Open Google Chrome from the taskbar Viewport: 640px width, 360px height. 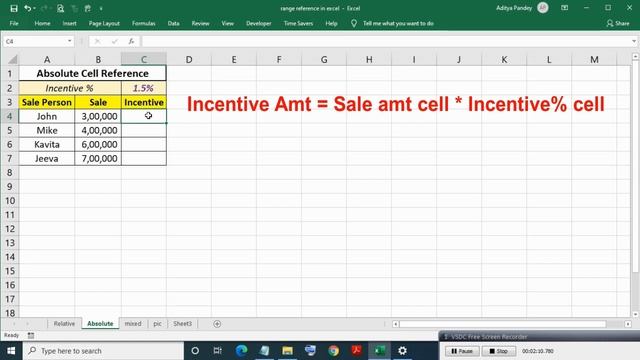pos(333,351)
